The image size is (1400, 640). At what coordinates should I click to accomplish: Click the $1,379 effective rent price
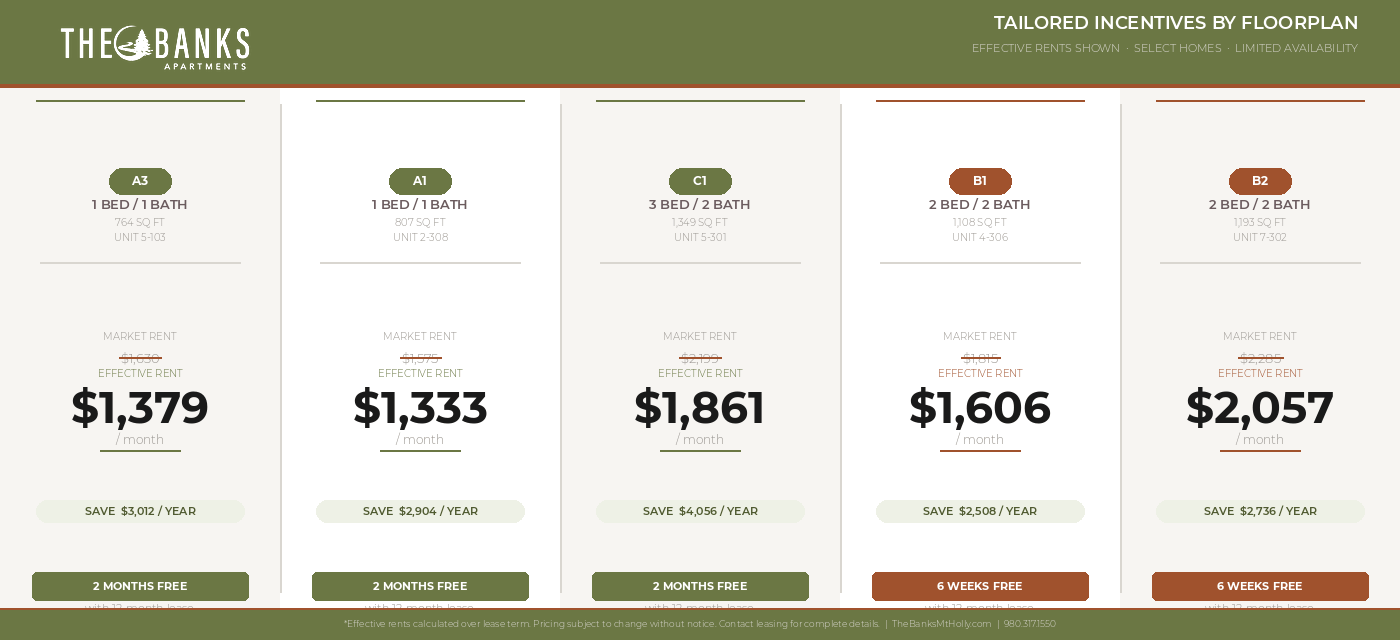pos(140,407)
